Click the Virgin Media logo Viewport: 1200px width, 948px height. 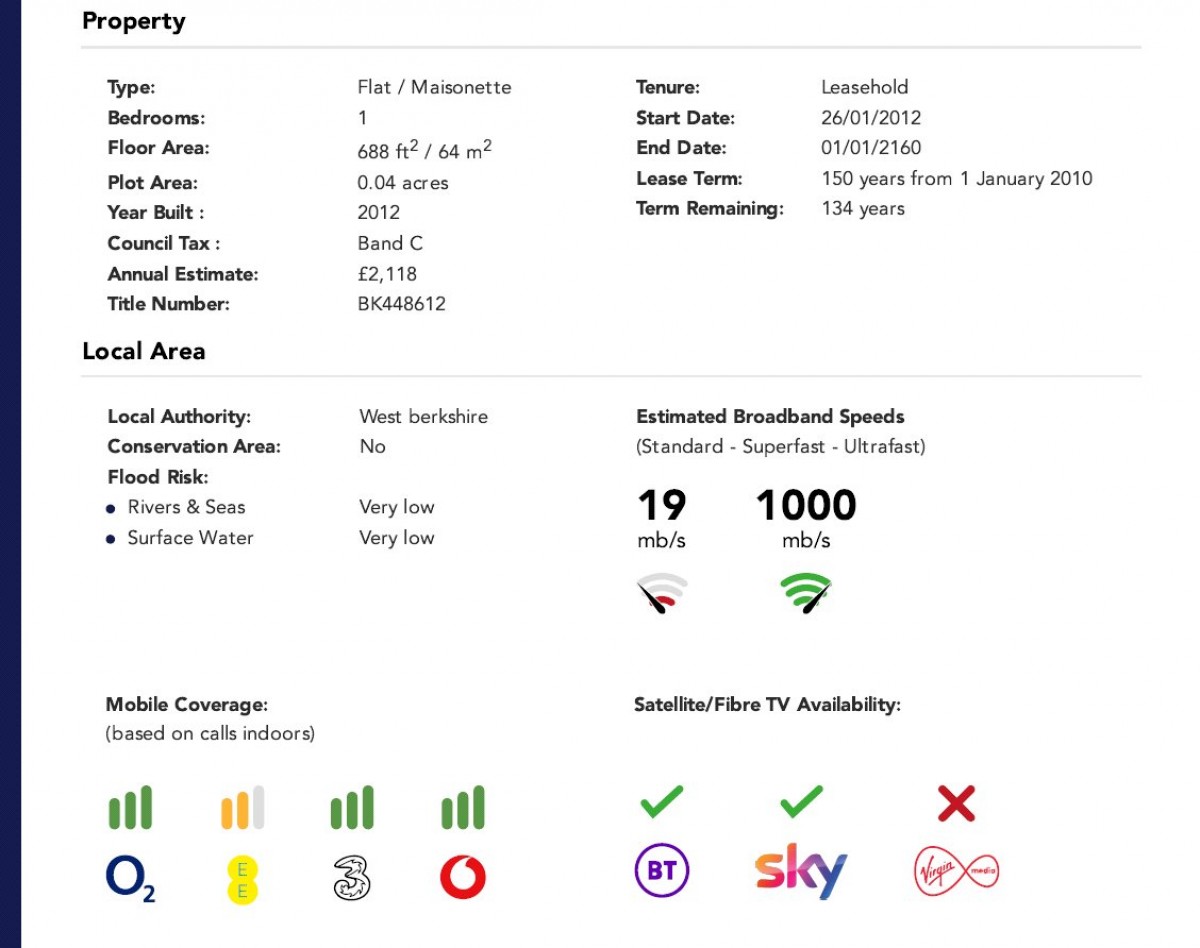click(957, 872)
